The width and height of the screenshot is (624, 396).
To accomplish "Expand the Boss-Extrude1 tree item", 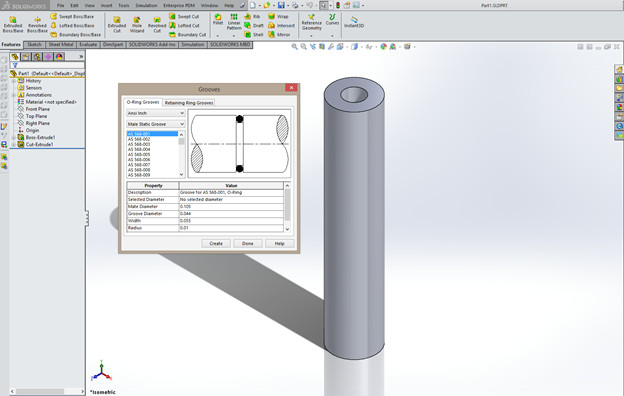I will (14, 137).
